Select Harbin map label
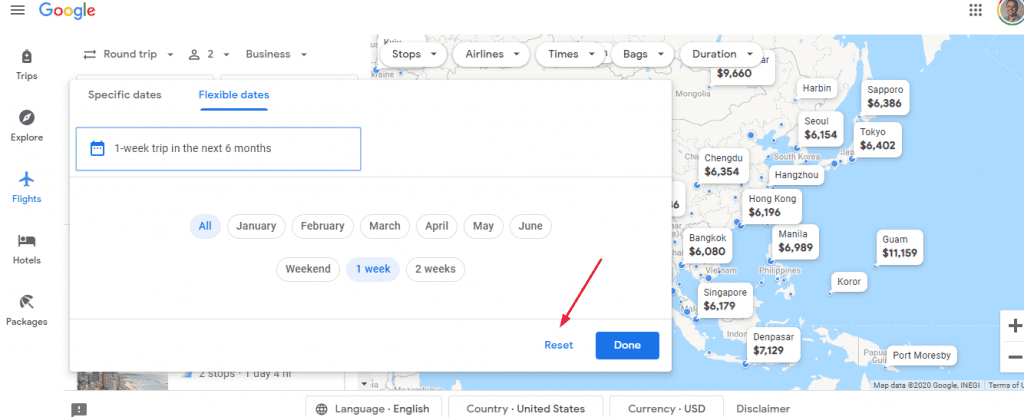This screenshot has height=417, width=1024. click(x=816, y=88)
